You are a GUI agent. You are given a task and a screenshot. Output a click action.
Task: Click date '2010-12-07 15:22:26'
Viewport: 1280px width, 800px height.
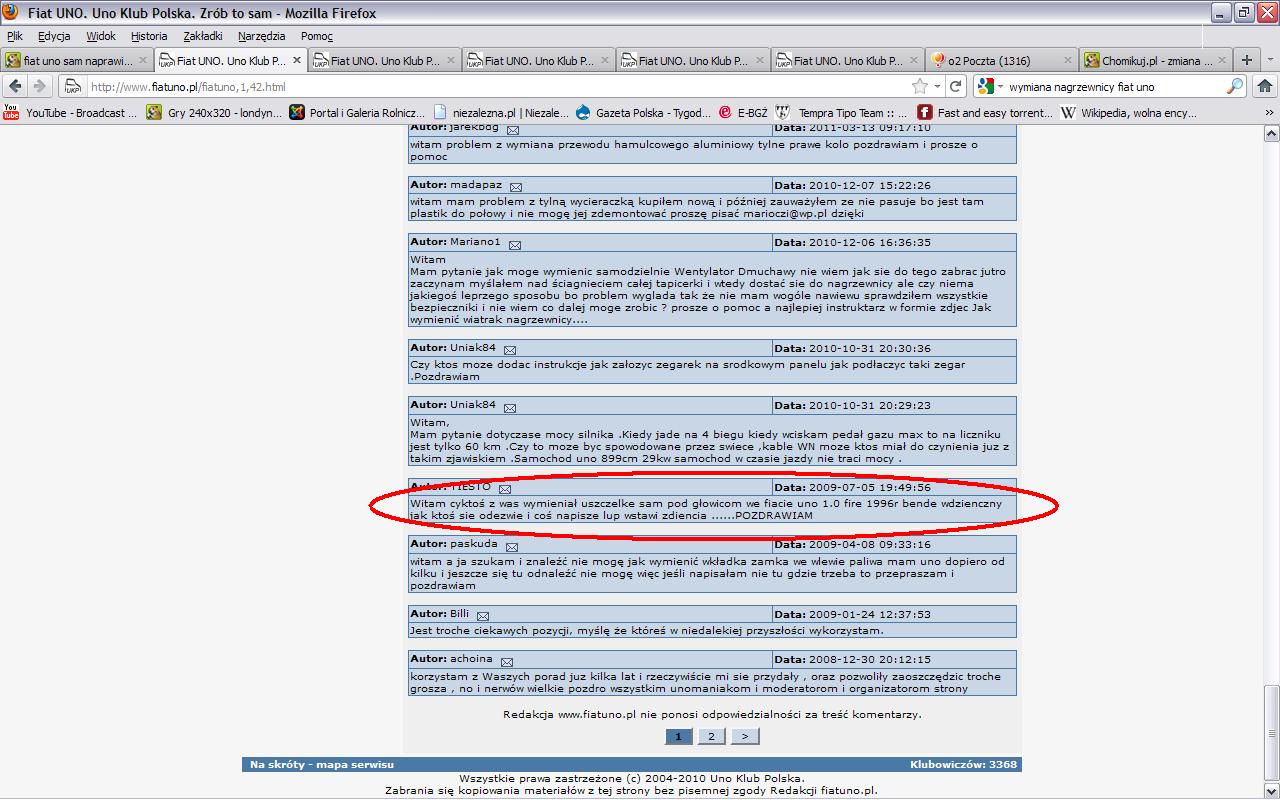868,185
